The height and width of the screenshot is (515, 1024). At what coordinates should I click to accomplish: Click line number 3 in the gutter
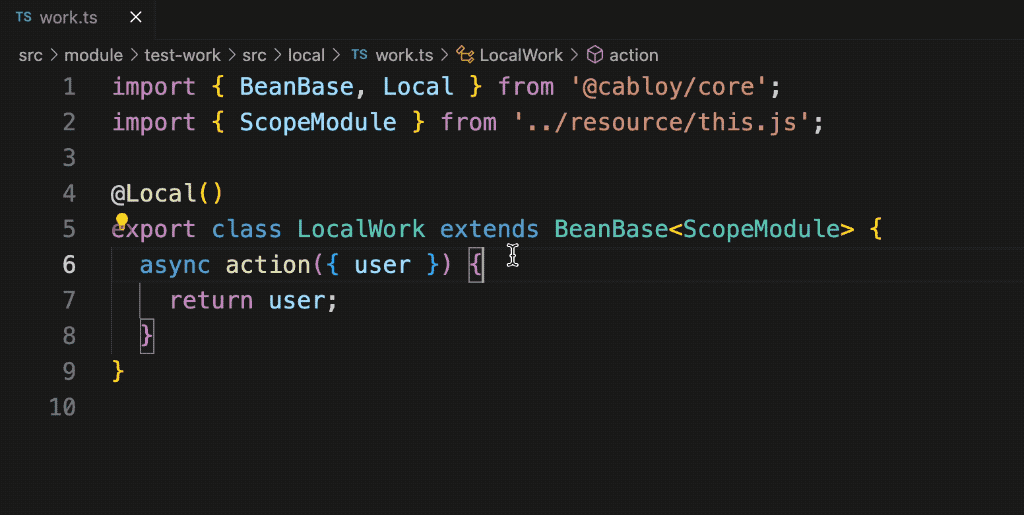click(x=69, y=158)
